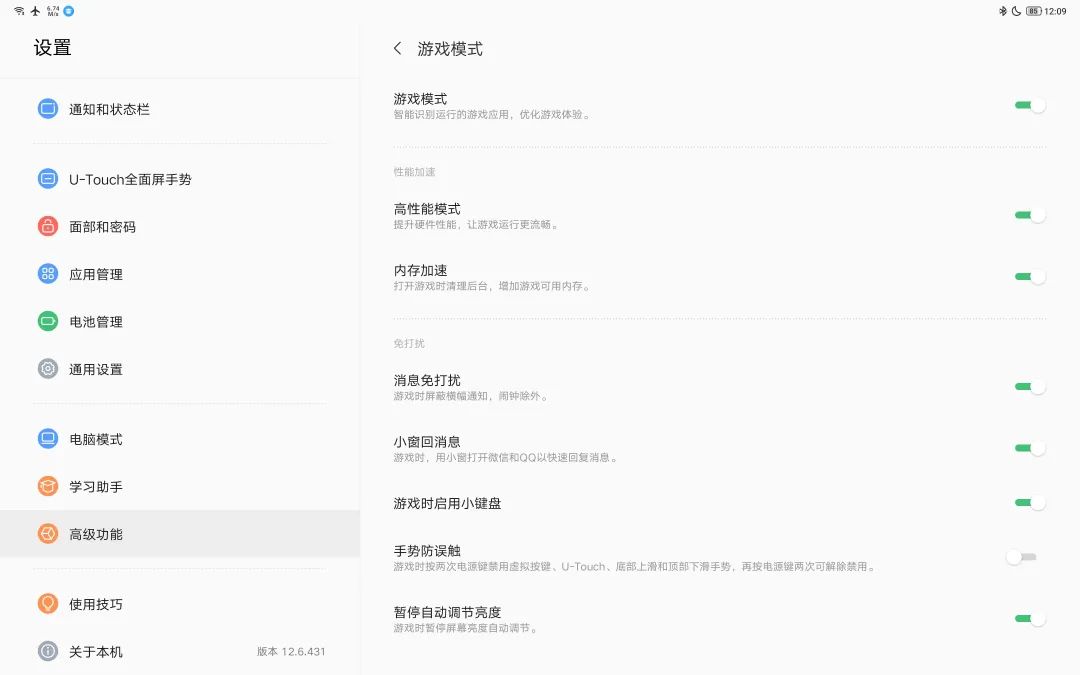This screenshot has width=1080, height=675.
Task: Click the back arrow beside 游戏模式
Action: click(x=397, y=47)
